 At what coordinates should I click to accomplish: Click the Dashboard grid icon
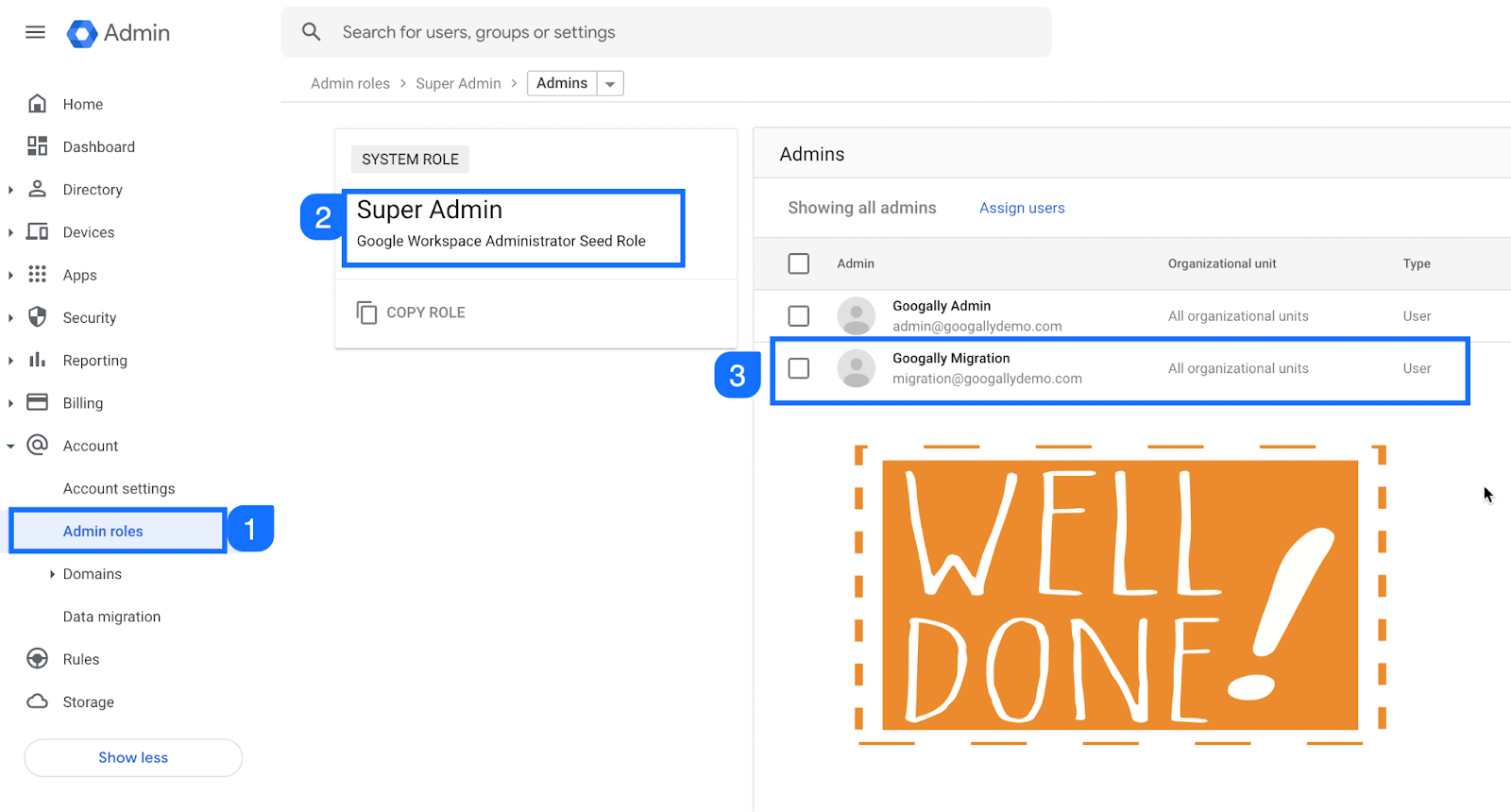tap(37, 145)
